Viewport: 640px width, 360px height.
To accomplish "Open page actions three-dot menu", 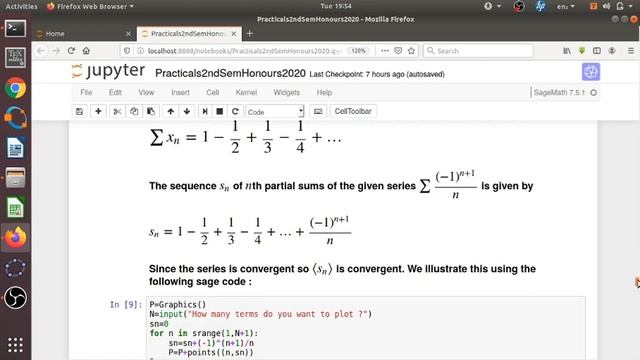I will (385, 51).
